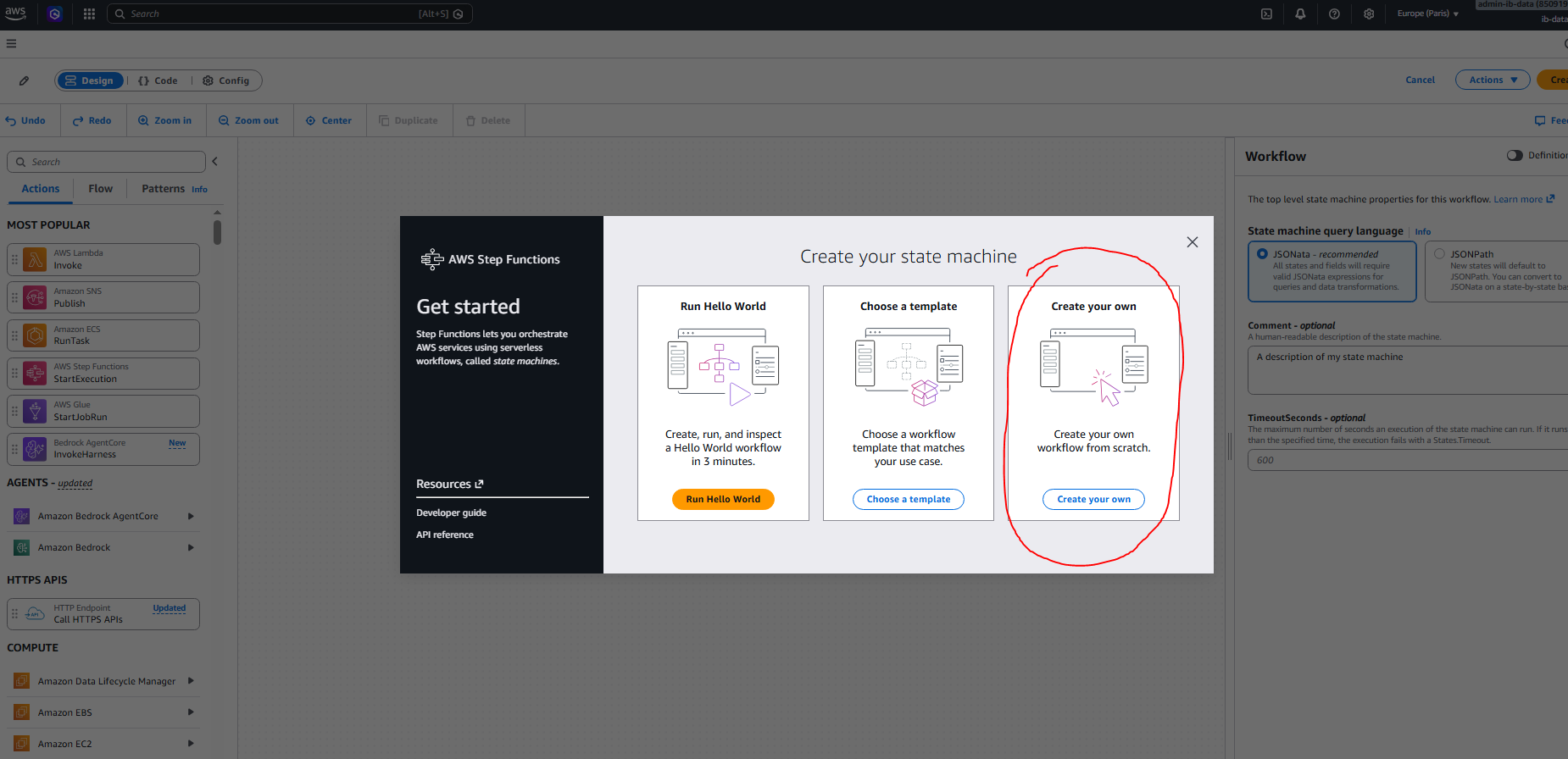Expand Amazon EBS actions list
Screen dimensions: 1568x759
click(191, 712)
